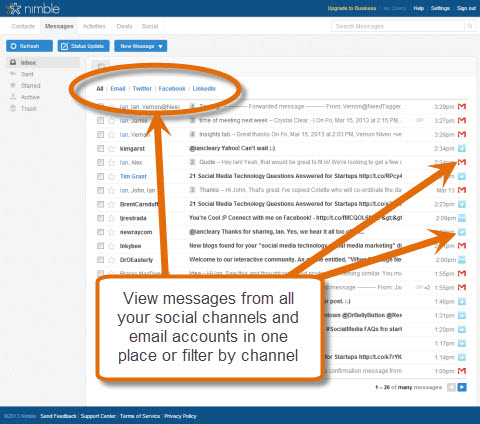Click Twitter icon on 1:46pm message

tap(462, 301)
